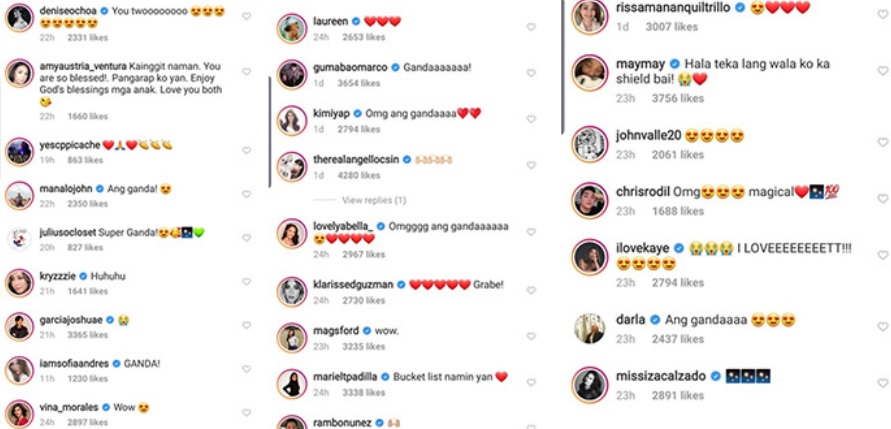Toggle like on darla's comment
891x429 pixels.
[x=882, y=327]
